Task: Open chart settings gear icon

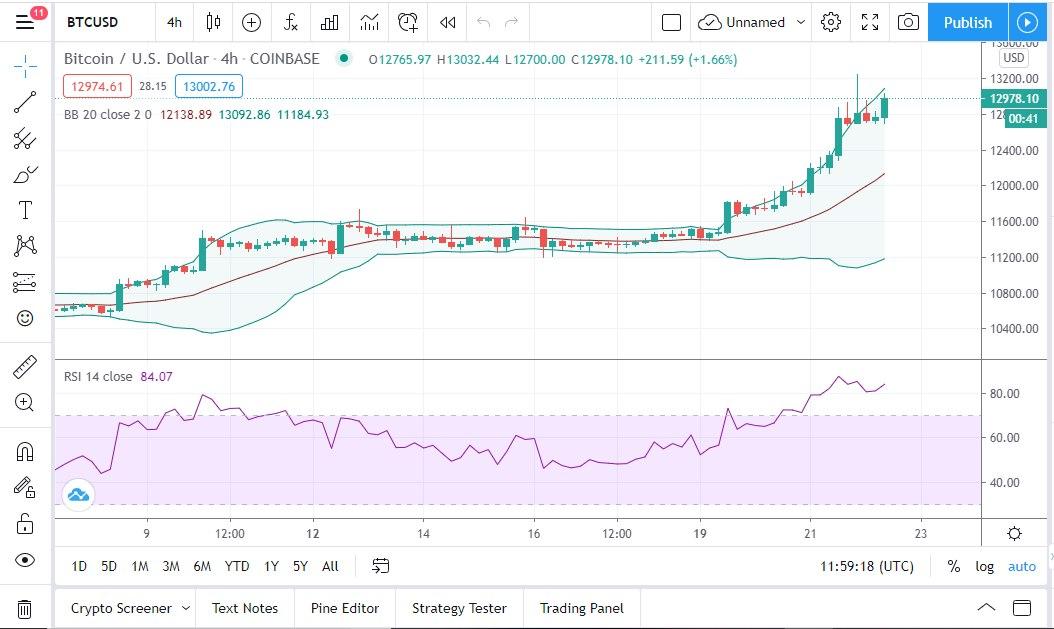Action: [831, 22]
